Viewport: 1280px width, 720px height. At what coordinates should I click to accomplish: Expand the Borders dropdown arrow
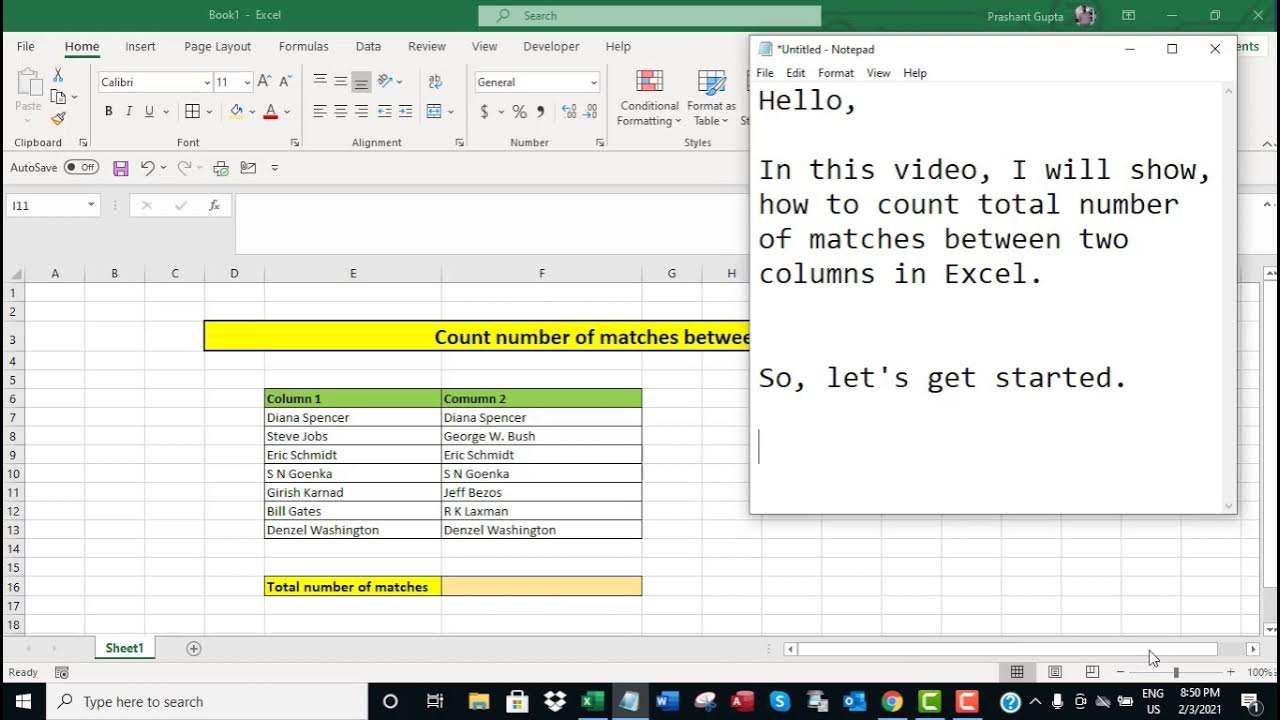pos(208,112)
